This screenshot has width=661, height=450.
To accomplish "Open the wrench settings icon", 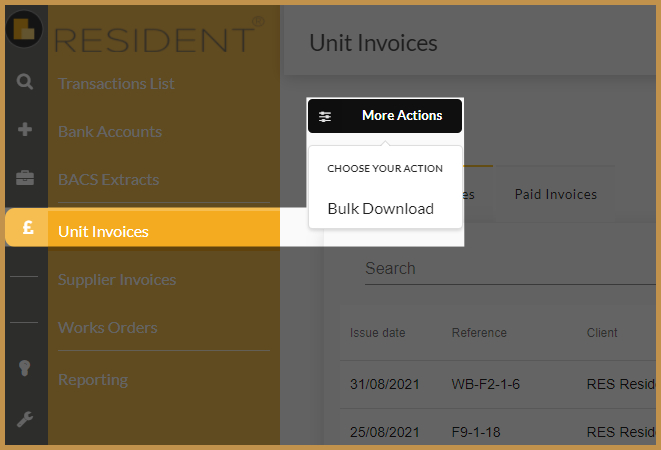I will pyautogui.click(x=25, y=418).
